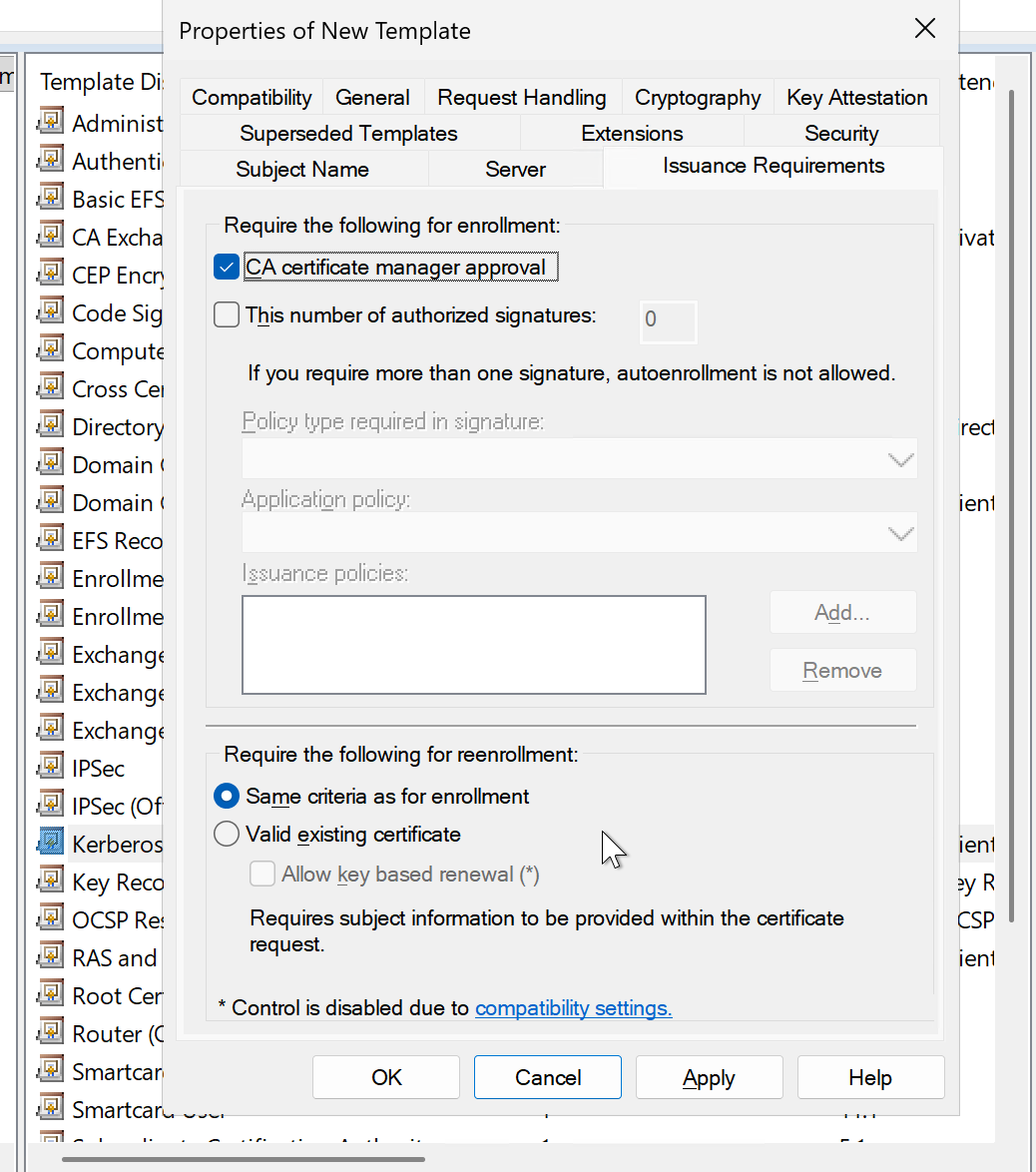This screenshot has width=1036, height=1172.
Task: Select the Basic EFS template icon
Action: pos(50,199)
